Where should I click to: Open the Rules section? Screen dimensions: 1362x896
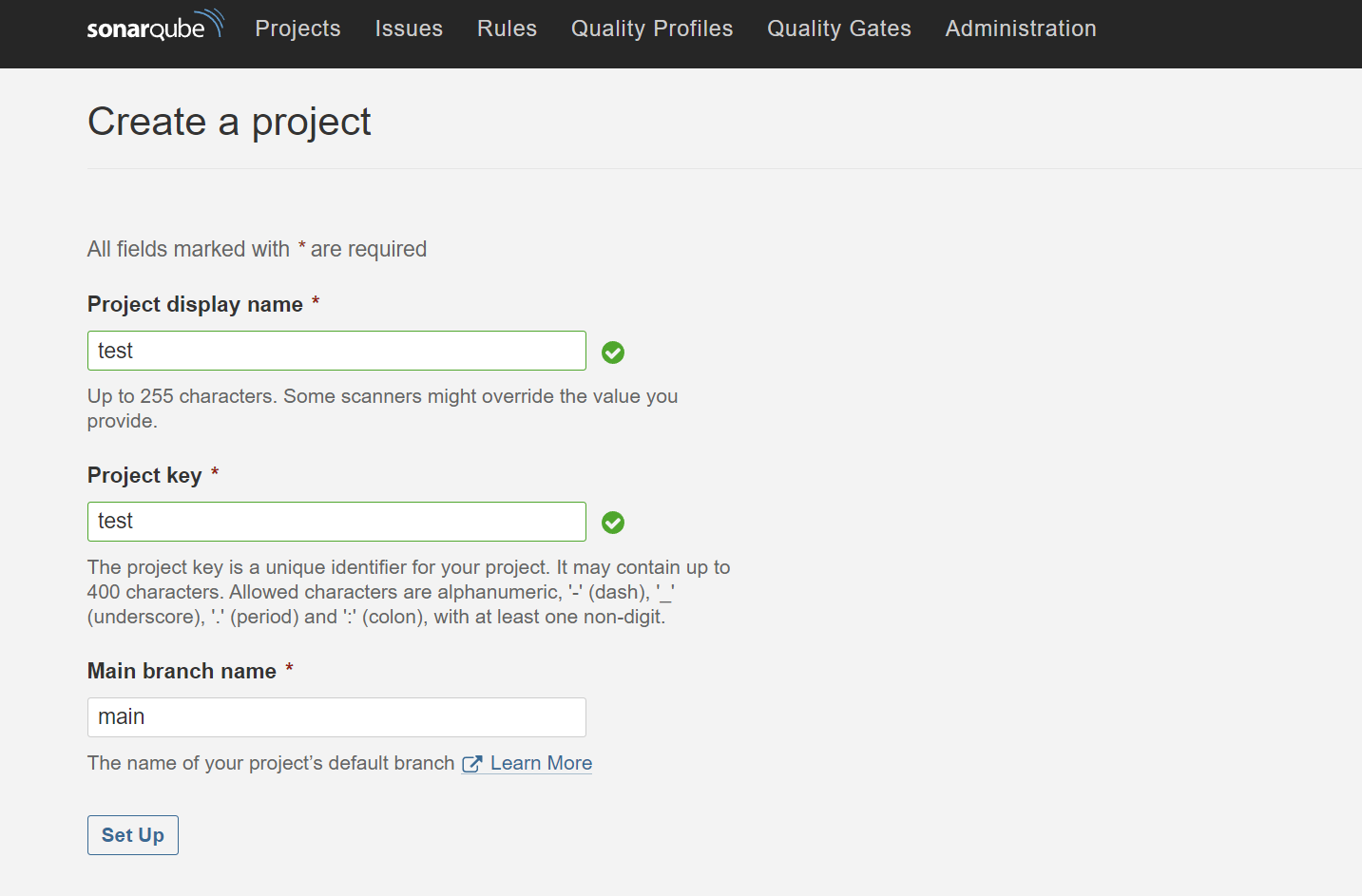point(507,29)
